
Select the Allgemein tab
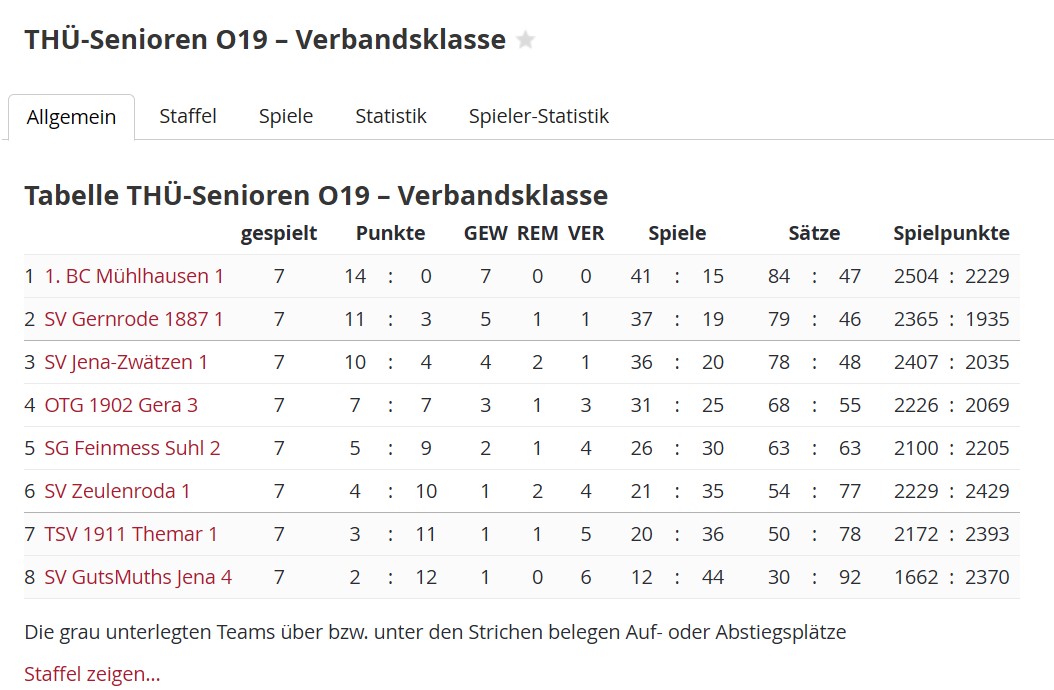pyautogui.click(x=71, y=117)
